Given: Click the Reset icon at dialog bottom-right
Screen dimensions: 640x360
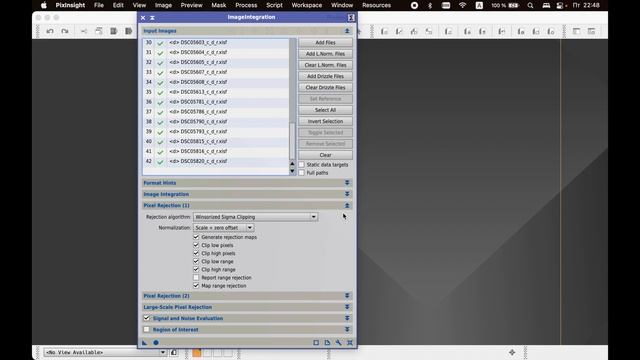Looking at the screenshot, I should 350,343.
